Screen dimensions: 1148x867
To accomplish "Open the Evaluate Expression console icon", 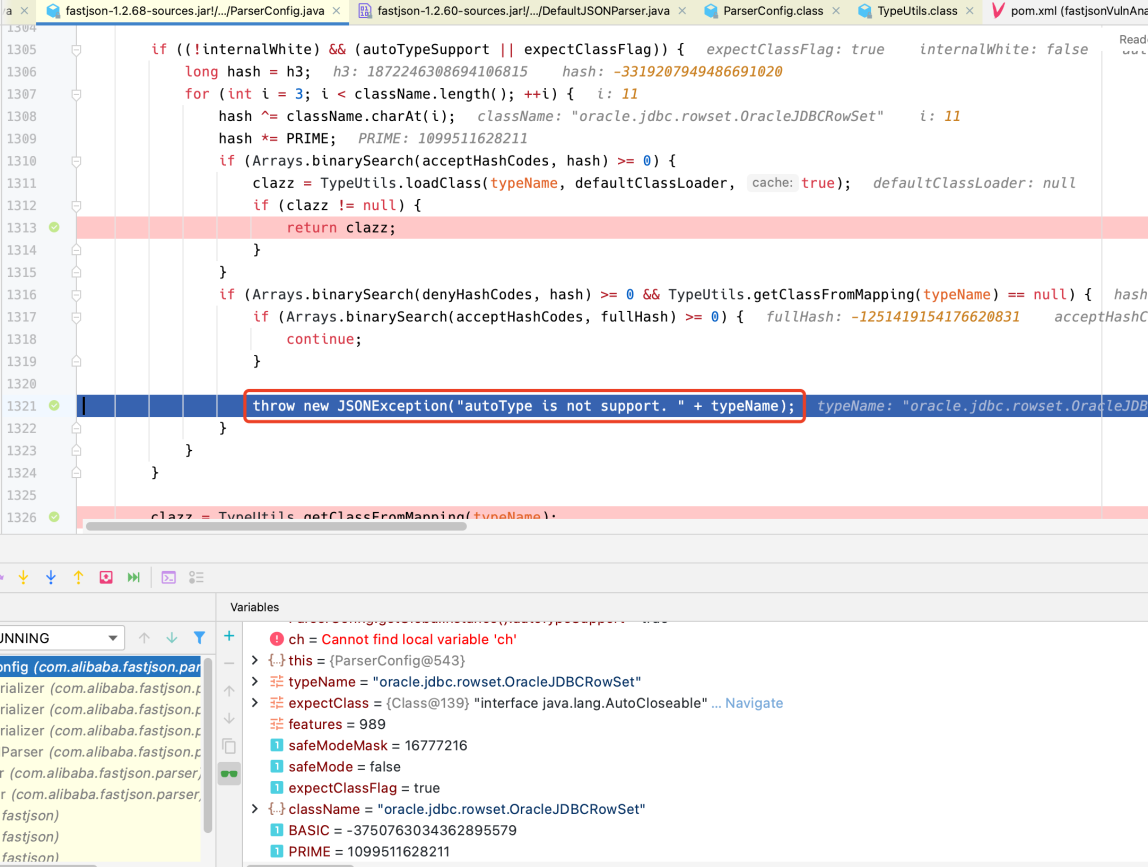I will point(168,577).
